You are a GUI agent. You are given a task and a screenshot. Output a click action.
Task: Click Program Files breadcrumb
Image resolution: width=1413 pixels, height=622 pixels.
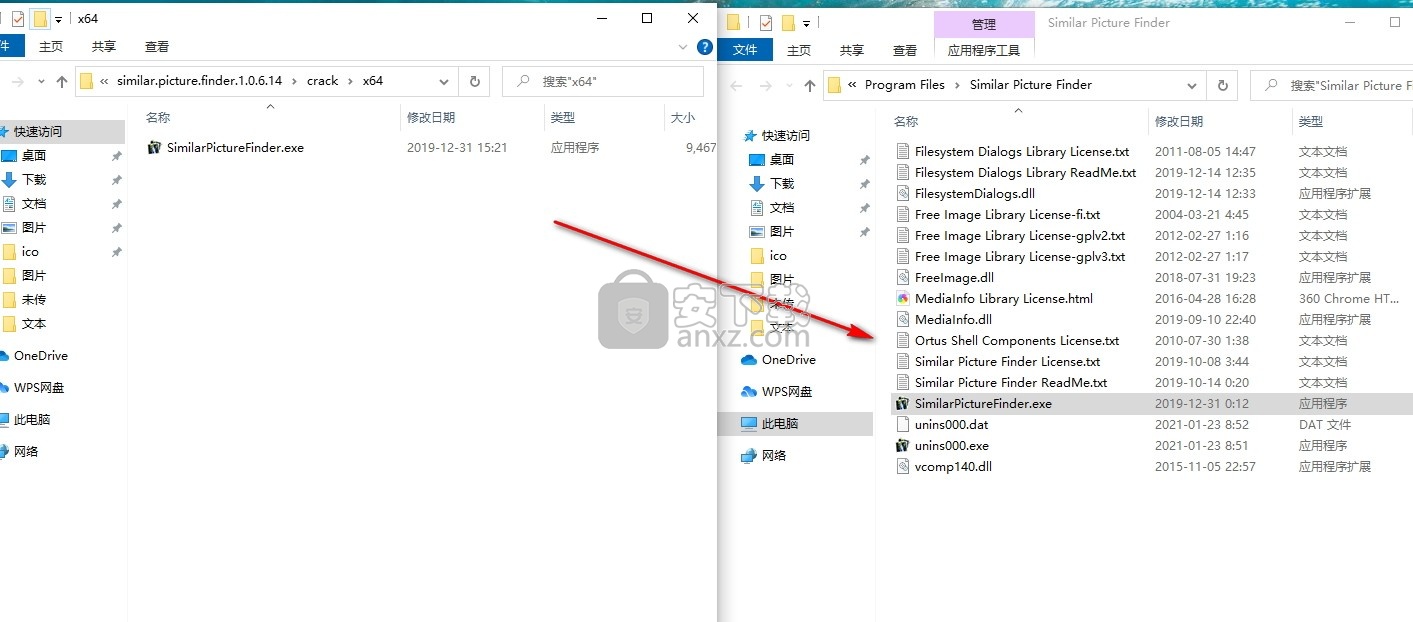click(905, 85)
